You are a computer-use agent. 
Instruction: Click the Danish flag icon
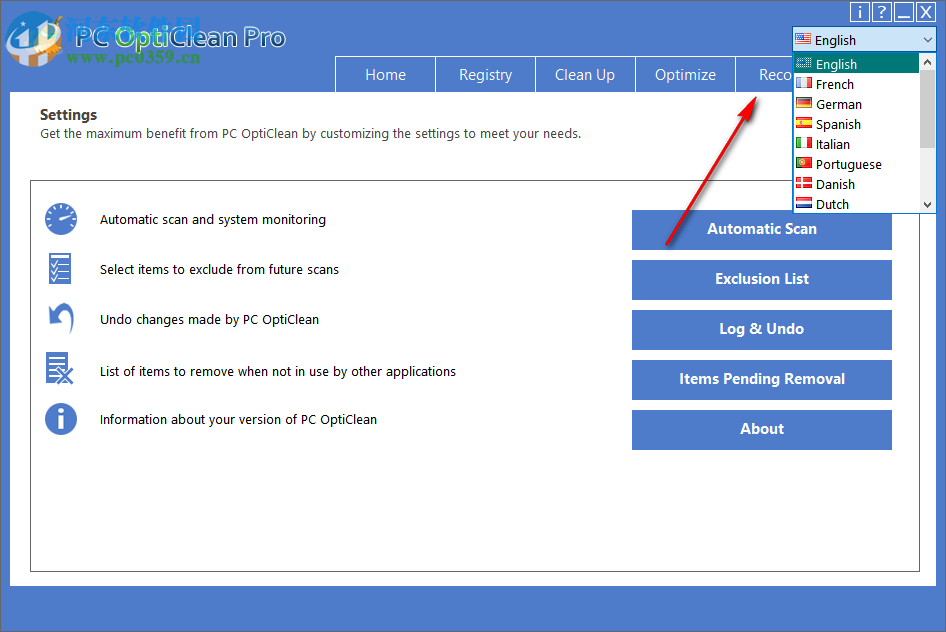coord(804,183)
